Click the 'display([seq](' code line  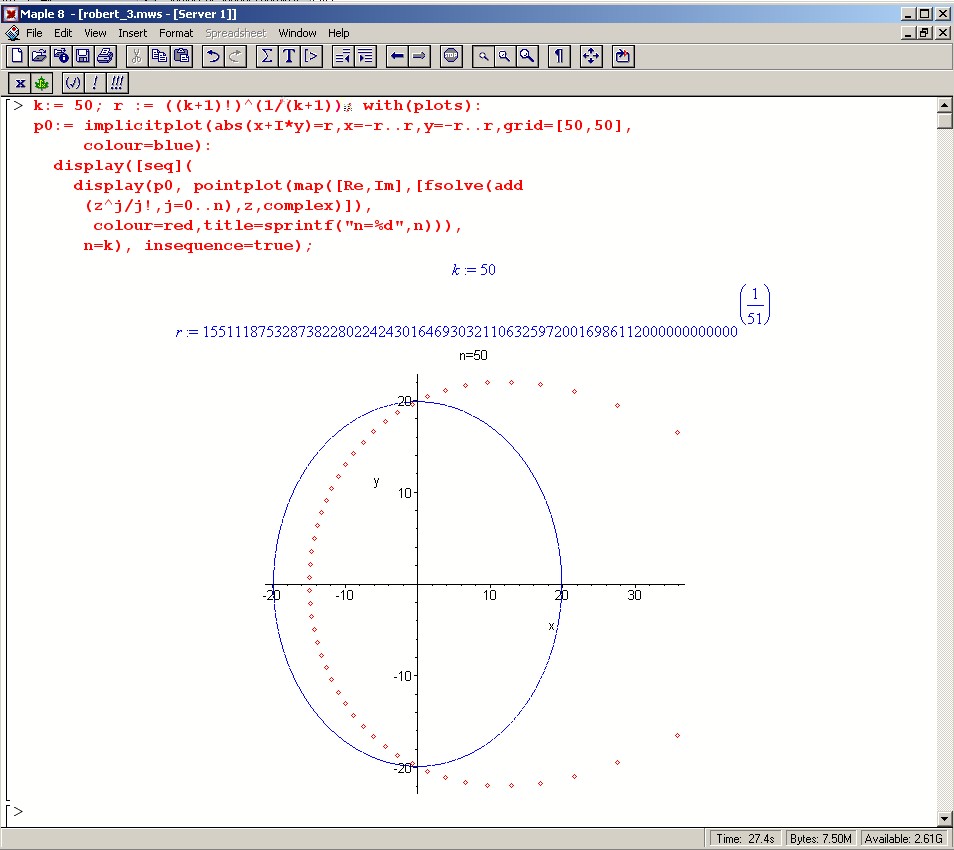123,165
